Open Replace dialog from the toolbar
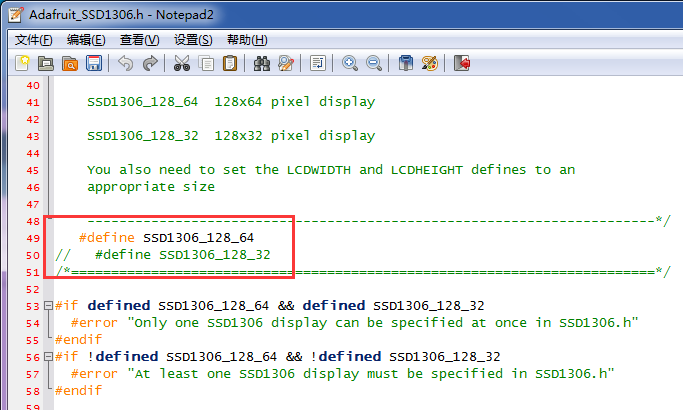The width and height of the screenshot is (683, 410). (x=285, y=63)
